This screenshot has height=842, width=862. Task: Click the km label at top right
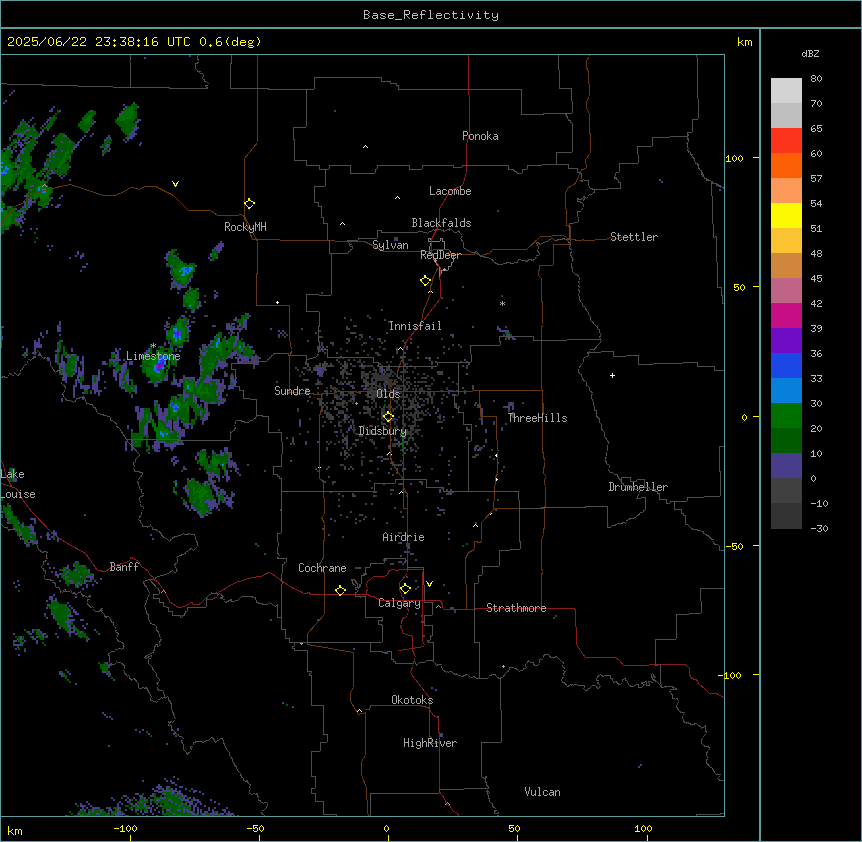pyautogui.click(x=744, y=42)
